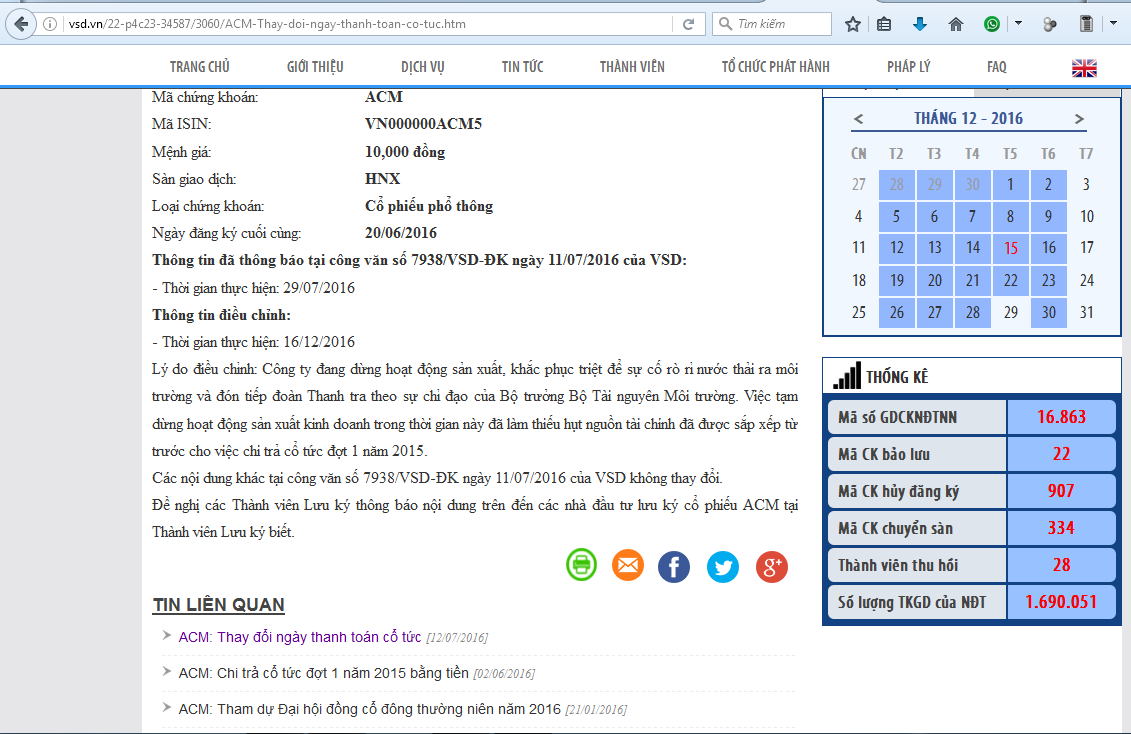This screenshot has width=1131, height=734.
Task: Select calendar day 30 of December
Action: (x=1049, y=312)
